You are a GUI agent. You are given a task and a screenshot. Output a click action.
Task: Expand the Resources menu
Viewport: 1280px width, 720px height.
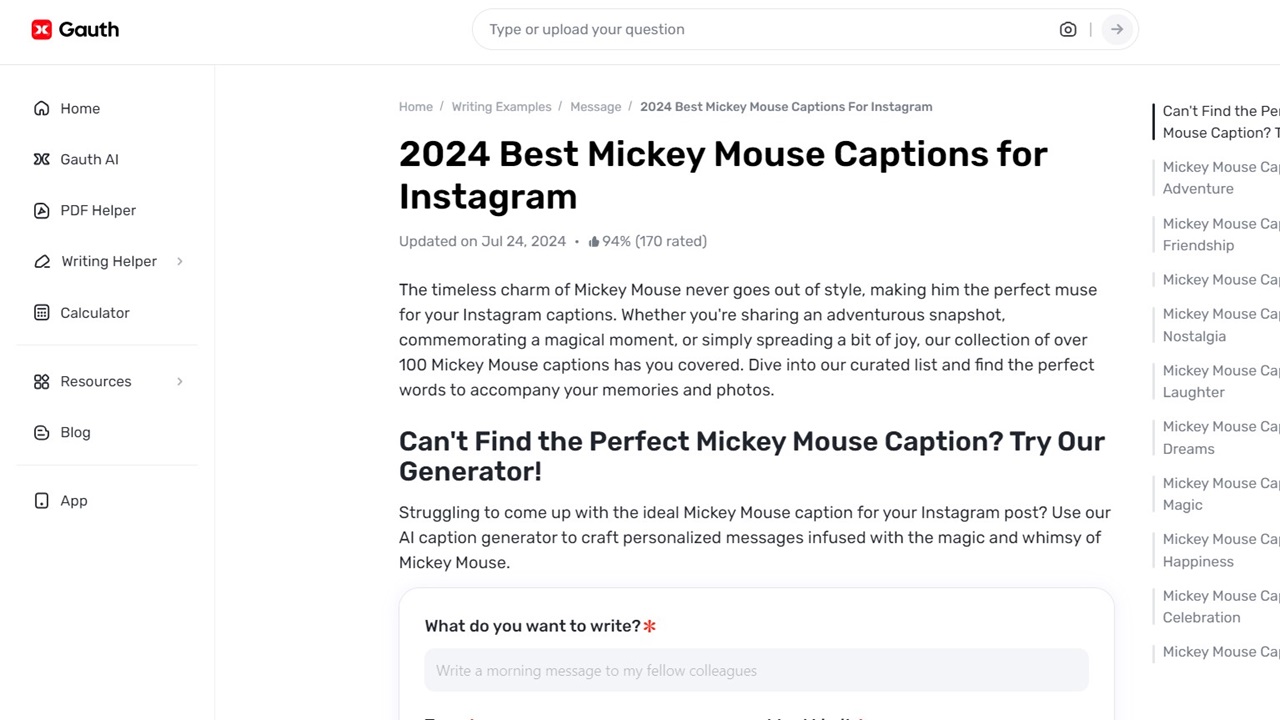[95, 381]
